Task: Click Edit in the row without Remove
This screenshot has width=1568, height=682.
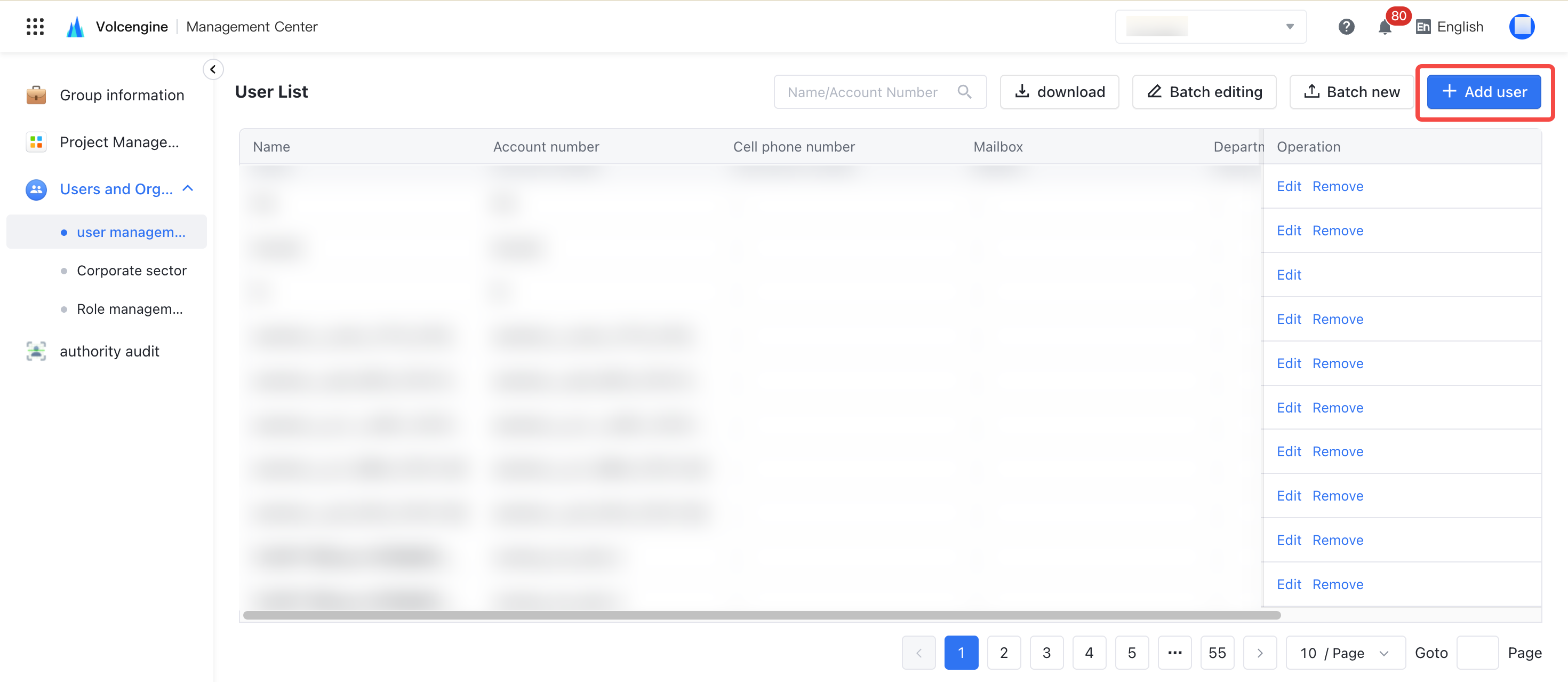Action: click(x=1289, y=275)
